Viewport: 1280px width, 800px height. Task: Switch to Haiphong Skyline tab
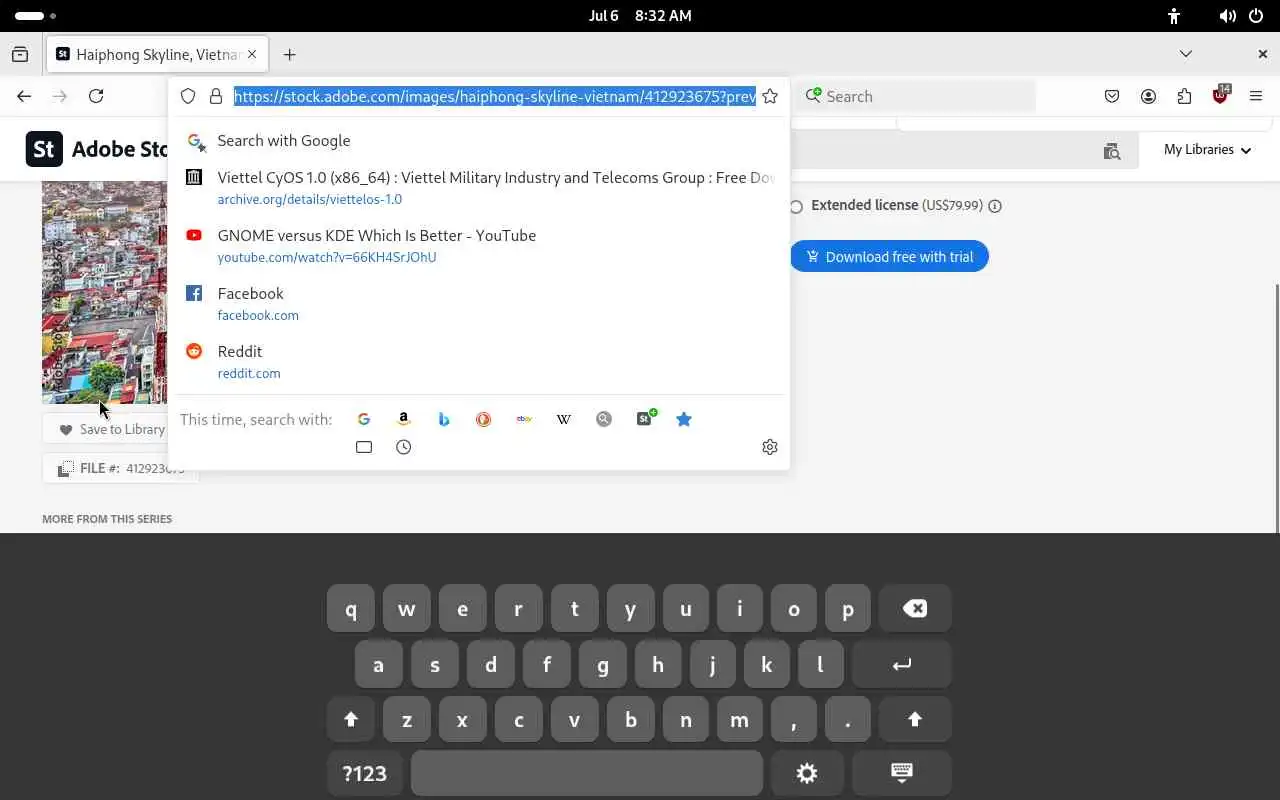pos(157,55)
